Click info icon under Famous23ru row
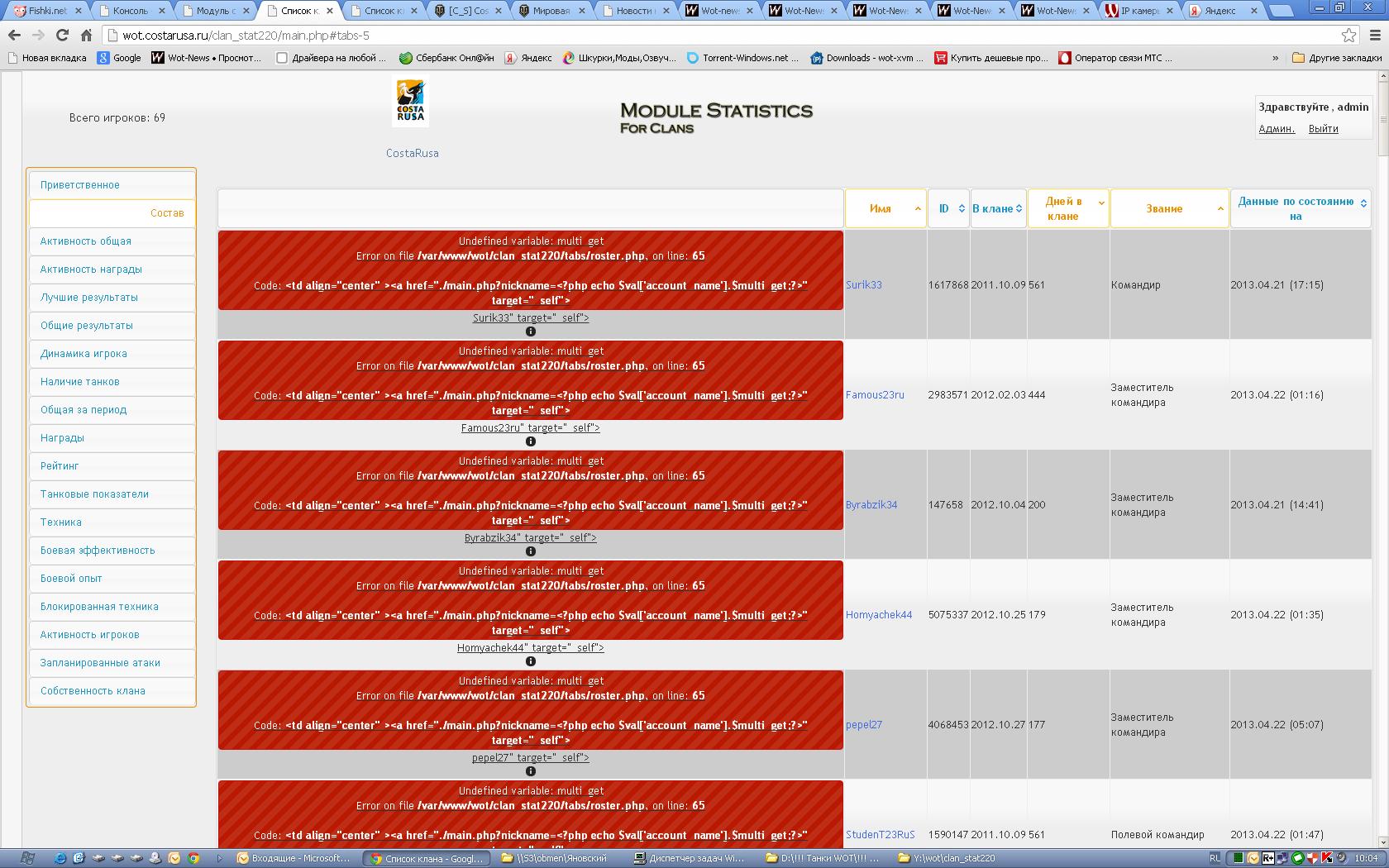This screenshot has height=868, width=1389. point(531,441)
